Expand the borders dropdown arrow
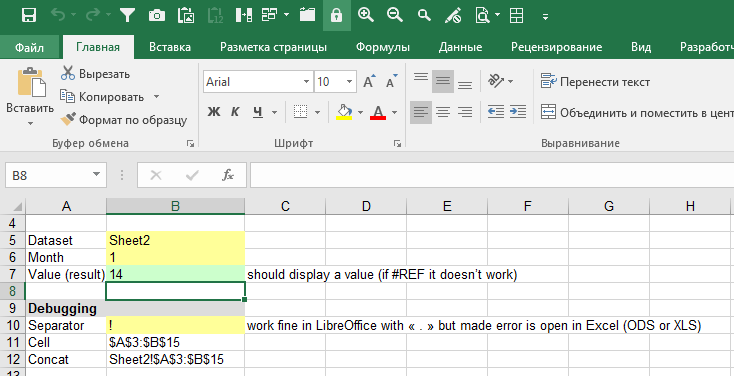 317,112
